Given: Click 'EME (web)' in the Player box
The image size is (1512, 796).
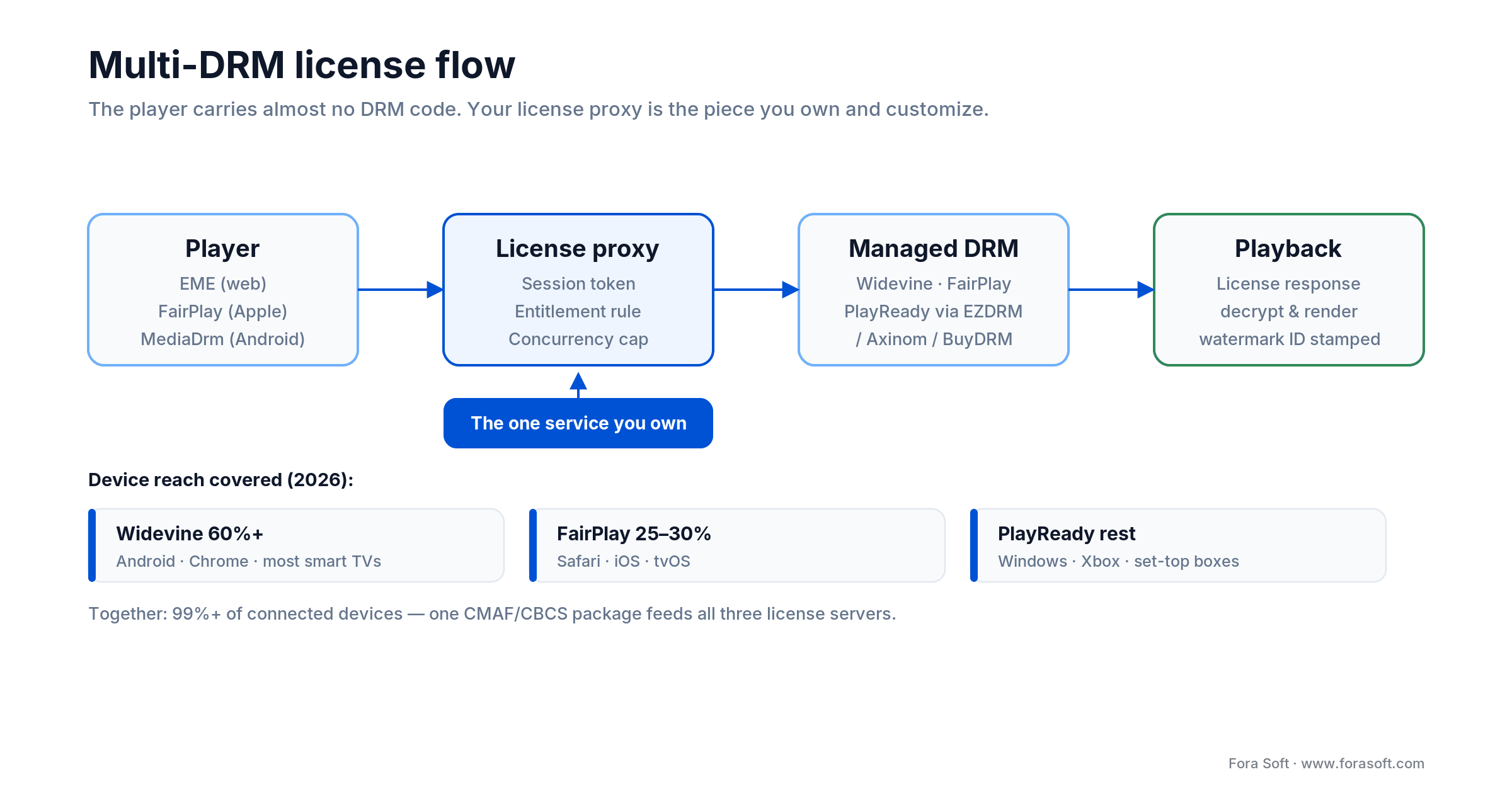Looking at the screenshot, I should [223, 284].
